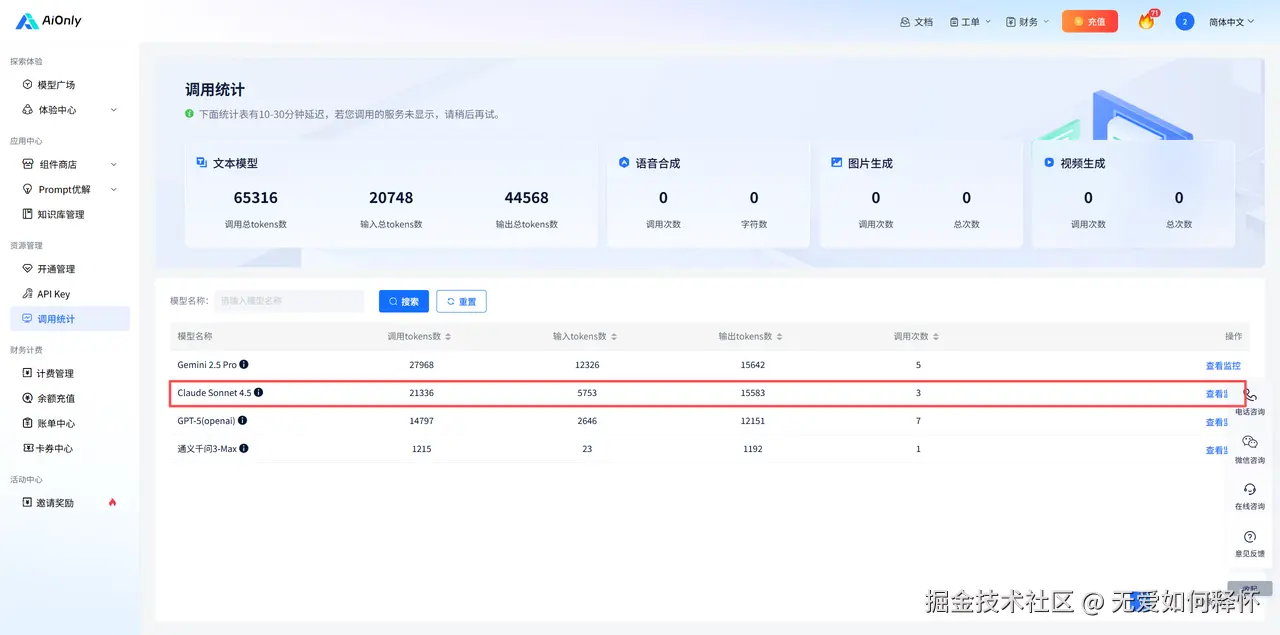
Task: Click the 体验中心 sidebar item
Action: click(70, 110)
